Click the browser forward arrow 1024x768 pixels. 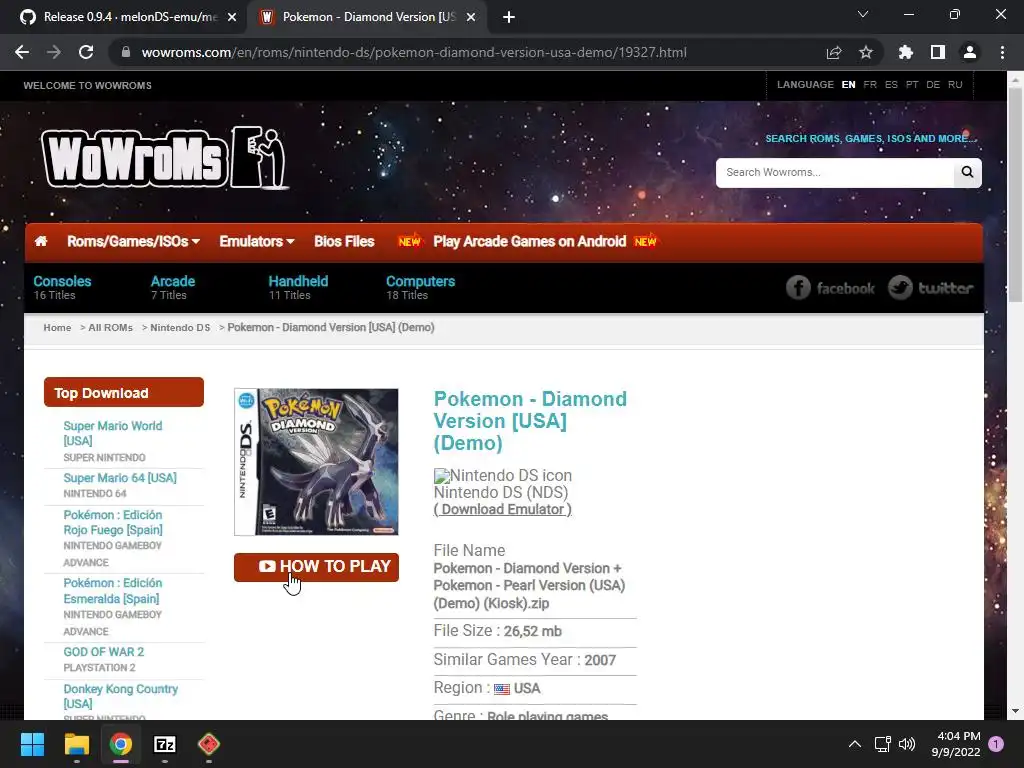pos(54,52)
